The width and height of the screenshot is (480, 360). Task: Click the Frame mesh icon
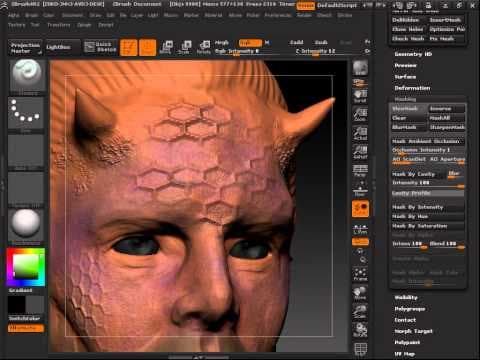(x=360, y=274)
